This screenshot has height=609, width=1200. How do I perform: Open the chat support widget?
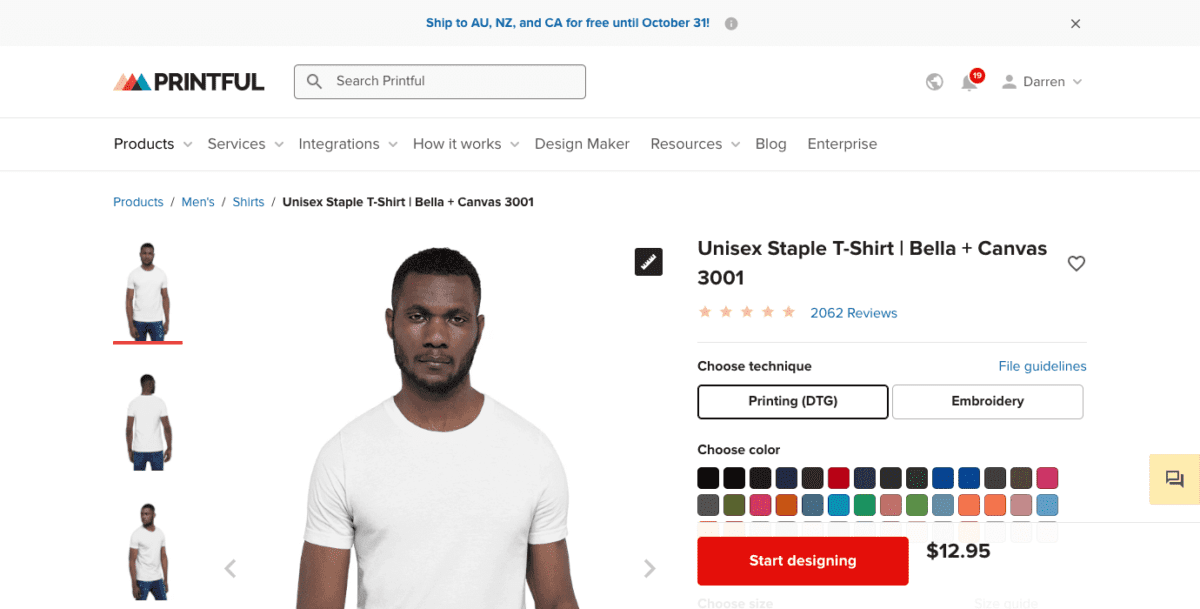point(1174,479)
